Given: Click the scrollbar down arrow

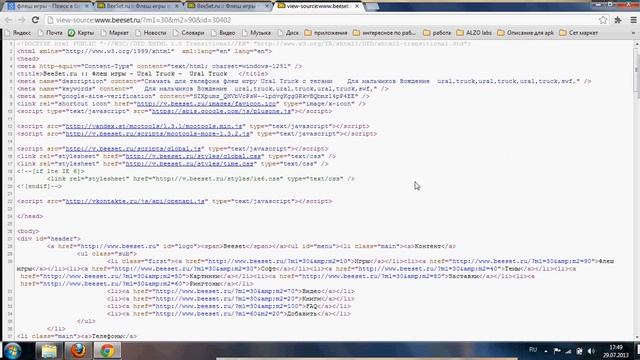Looking at the screenshot, I should pyautogui.click(x=636, y=337).
